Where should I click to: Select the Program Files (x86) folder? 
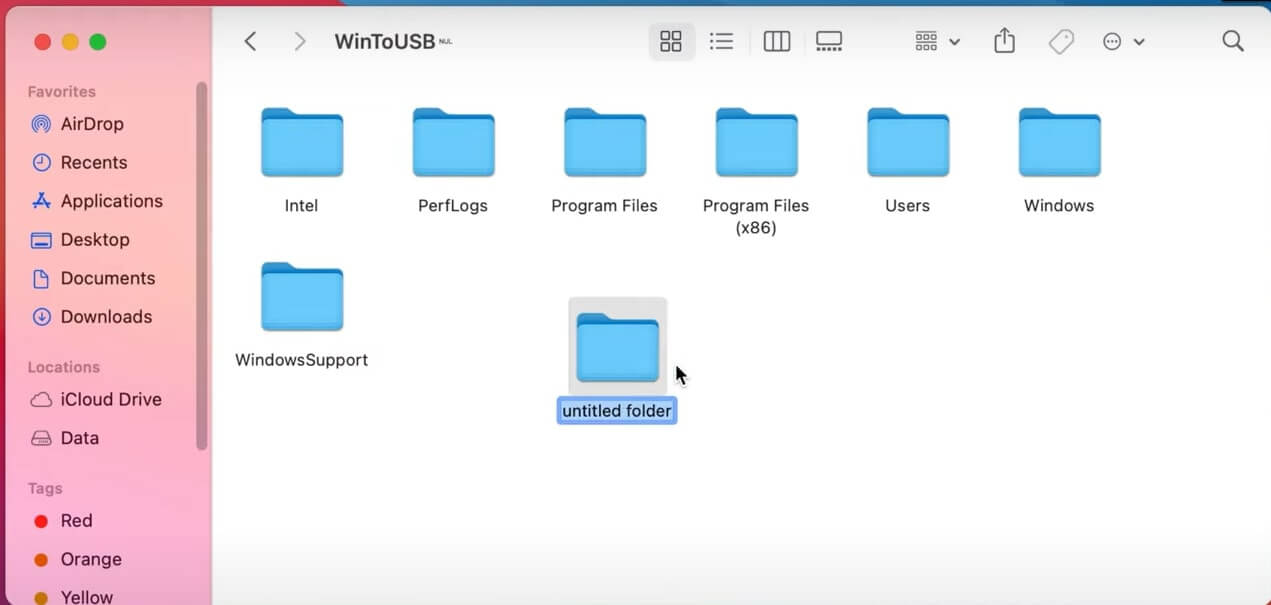coord(756,172)
